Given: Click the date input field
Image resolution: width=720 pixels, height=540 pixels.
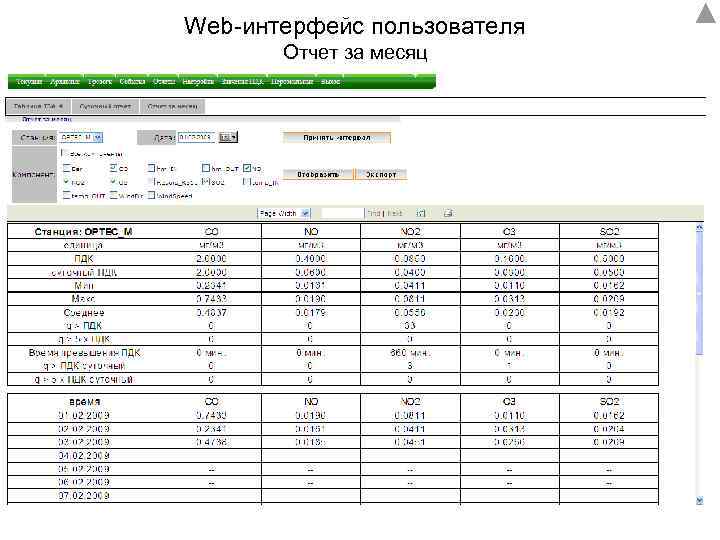Looking at the screenshot, I should pyautogui.click(x=196, y=137).
